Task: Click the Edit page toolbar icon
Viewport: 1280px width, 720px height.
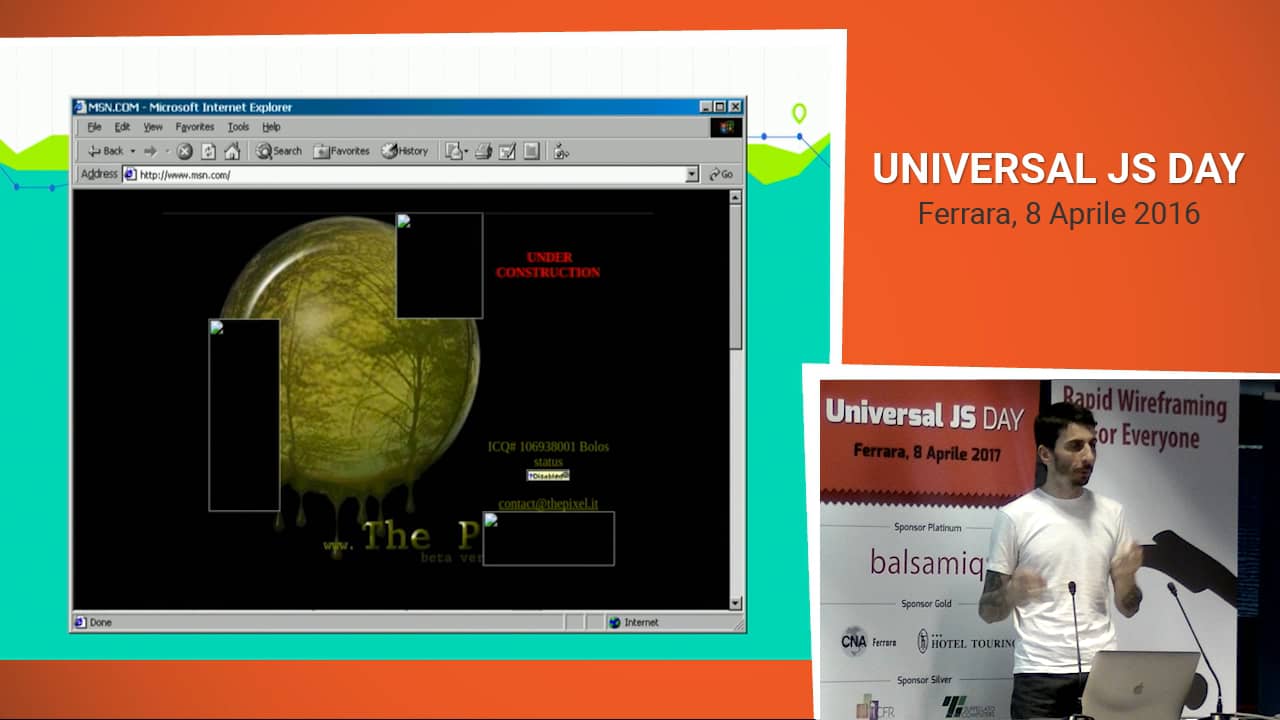Action: 507,151
